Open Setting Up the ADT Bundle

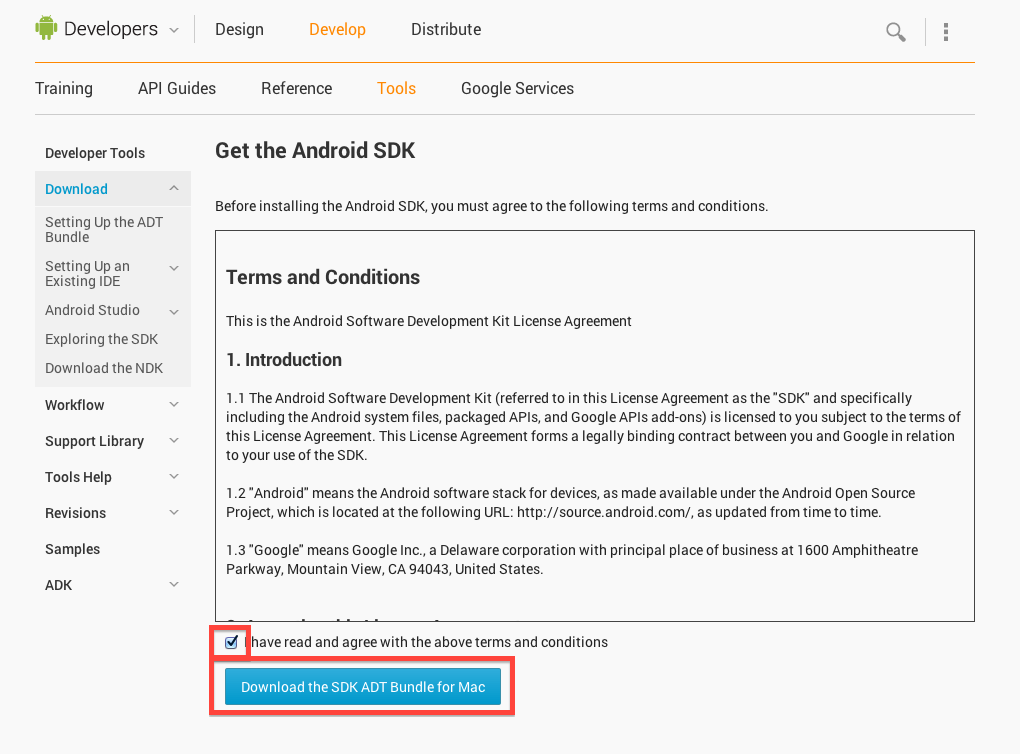click(104, 230)
